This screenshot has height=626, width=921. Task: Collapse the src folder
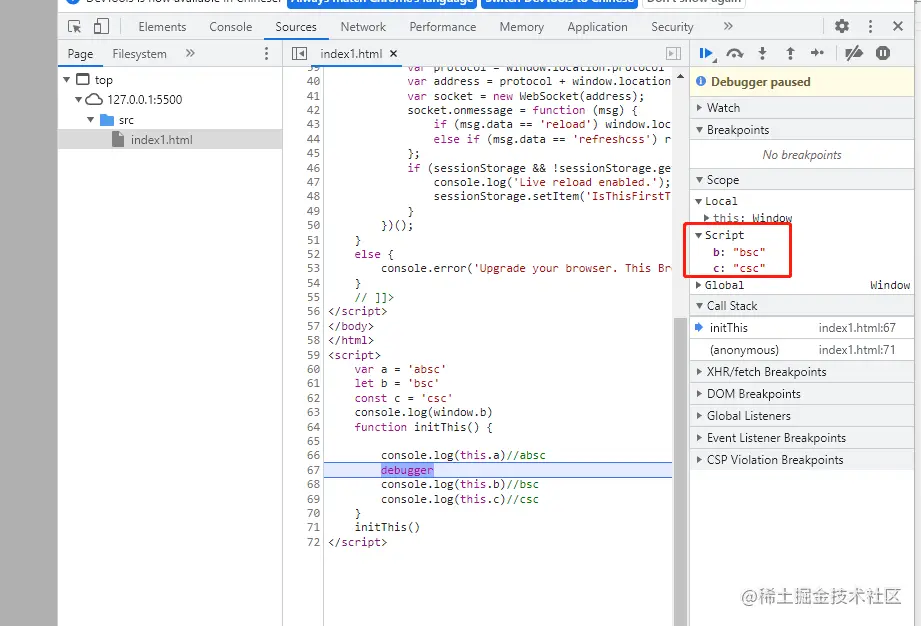click(x=90, y=120)
